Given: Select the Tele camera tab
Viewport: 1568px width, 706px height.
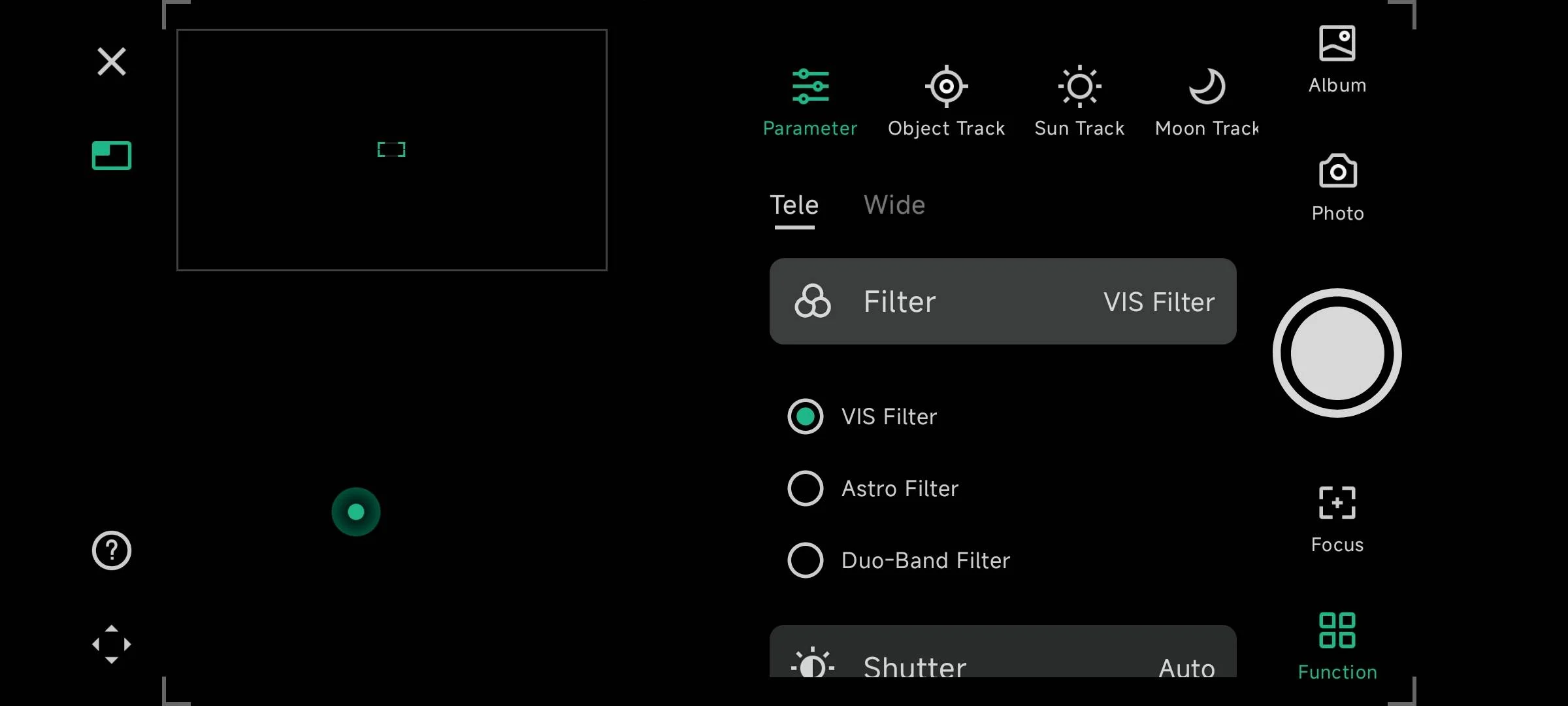Looking at the screenshot, I should coord(794,205).
